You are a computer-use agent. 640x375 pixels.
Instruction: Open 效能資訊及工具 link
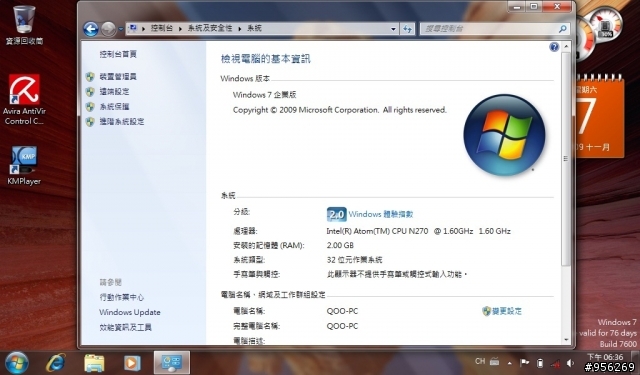coord(126,327)
